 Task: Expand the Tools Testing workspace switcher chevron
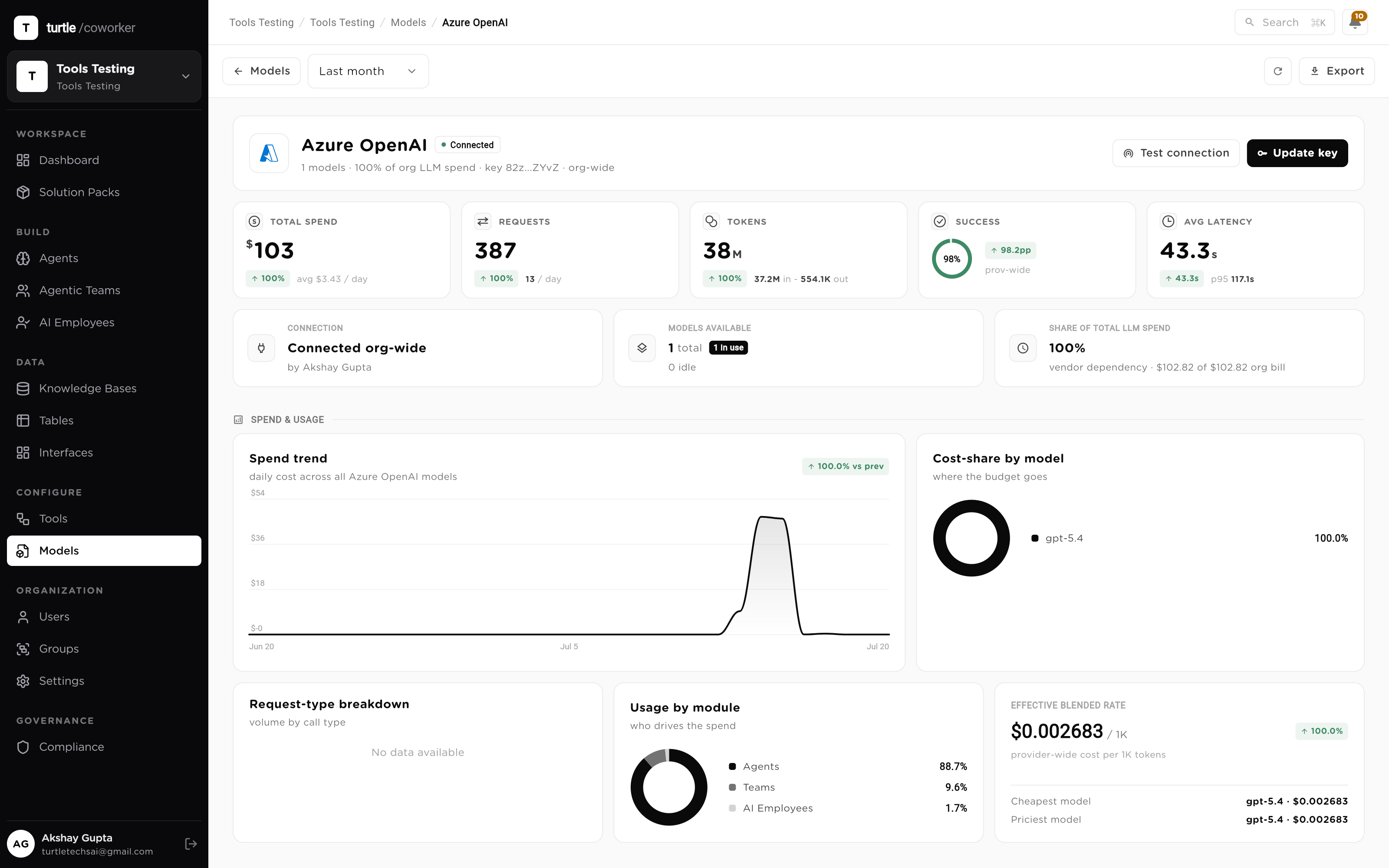(185, 76)
